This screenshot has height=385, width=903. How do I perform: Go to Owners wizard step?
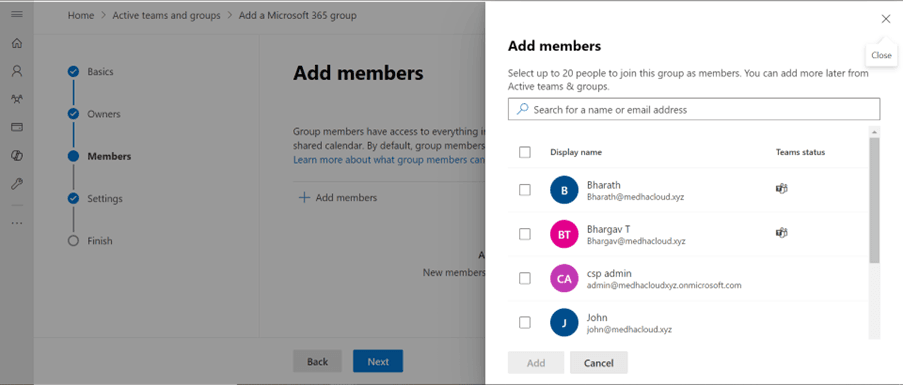pos(94,114)
